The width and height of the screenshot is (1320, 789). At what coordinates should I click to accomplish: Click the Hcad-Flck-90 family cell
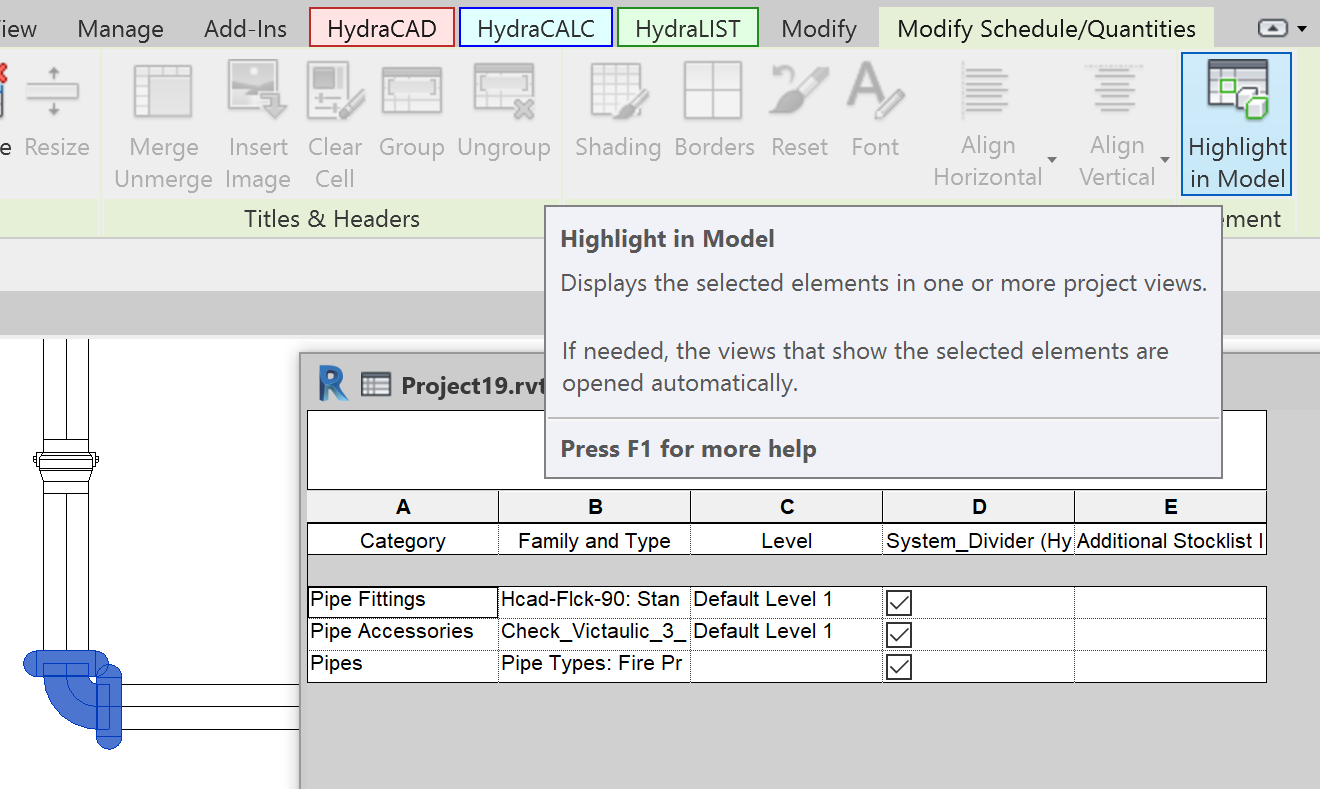(595, 602)
